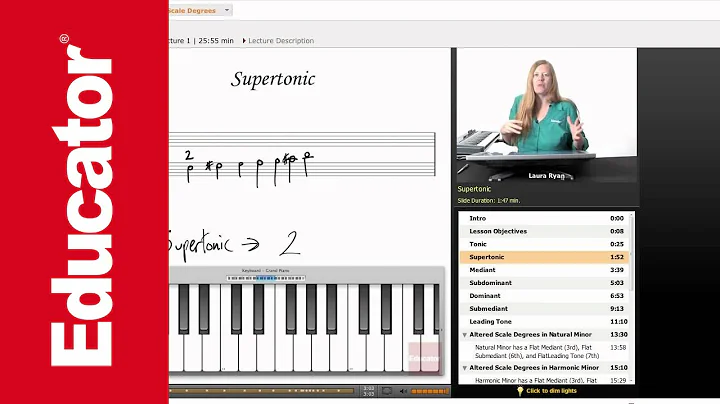This screenshot has width=720, height=404.
Task: Click the 'Supertonic' slide title heading
Action: tap(273, 79)
